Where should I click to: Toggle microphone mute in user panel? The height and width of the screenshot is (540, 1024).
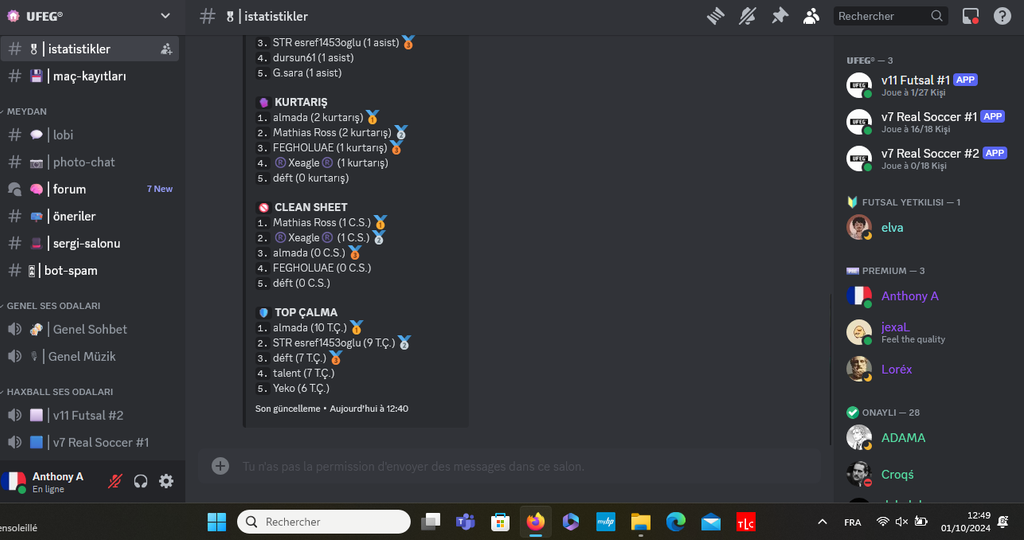[115, 482]
